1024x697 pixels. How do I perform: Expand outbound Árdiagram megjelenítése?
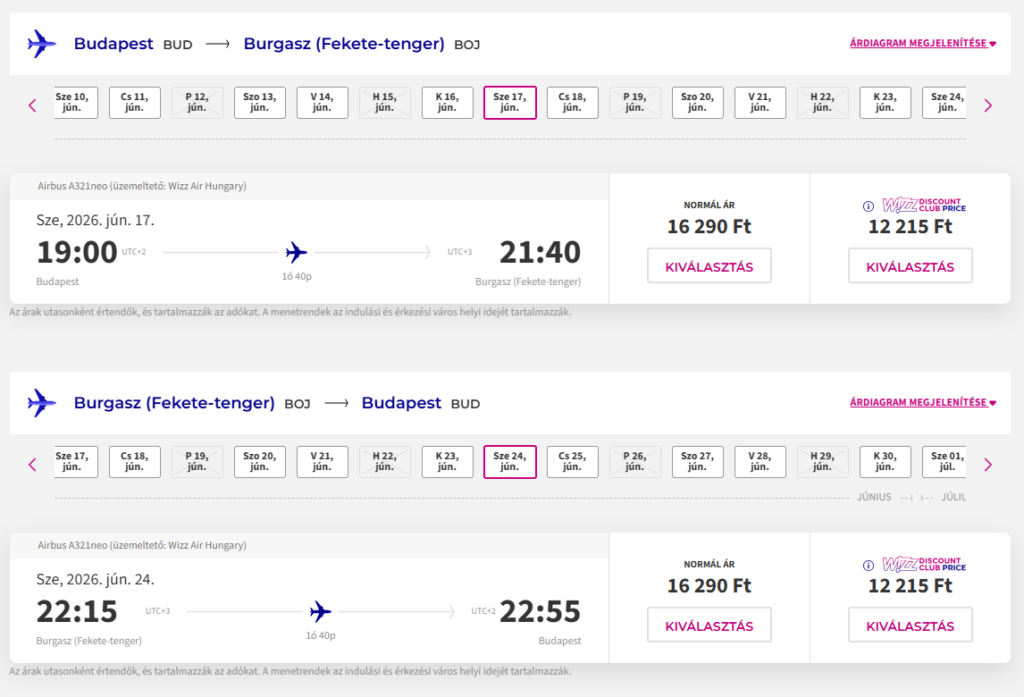[x=922, y=44]
